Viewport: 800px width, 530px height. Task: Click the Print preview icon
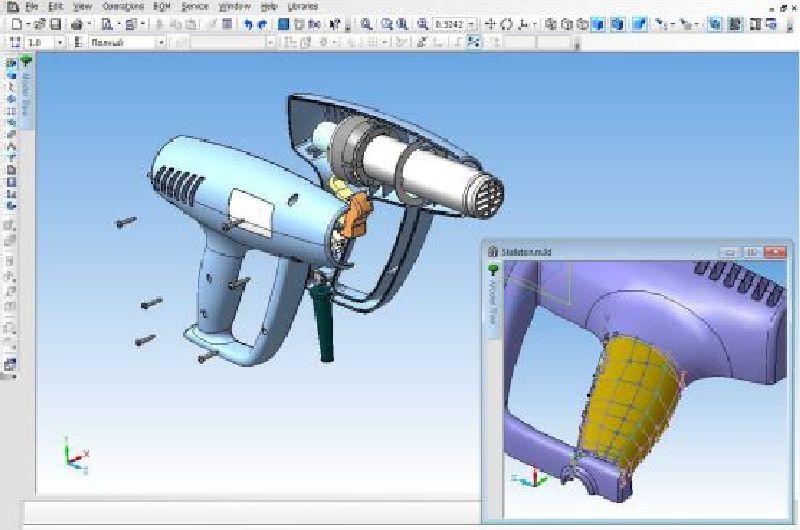point(107,24)
